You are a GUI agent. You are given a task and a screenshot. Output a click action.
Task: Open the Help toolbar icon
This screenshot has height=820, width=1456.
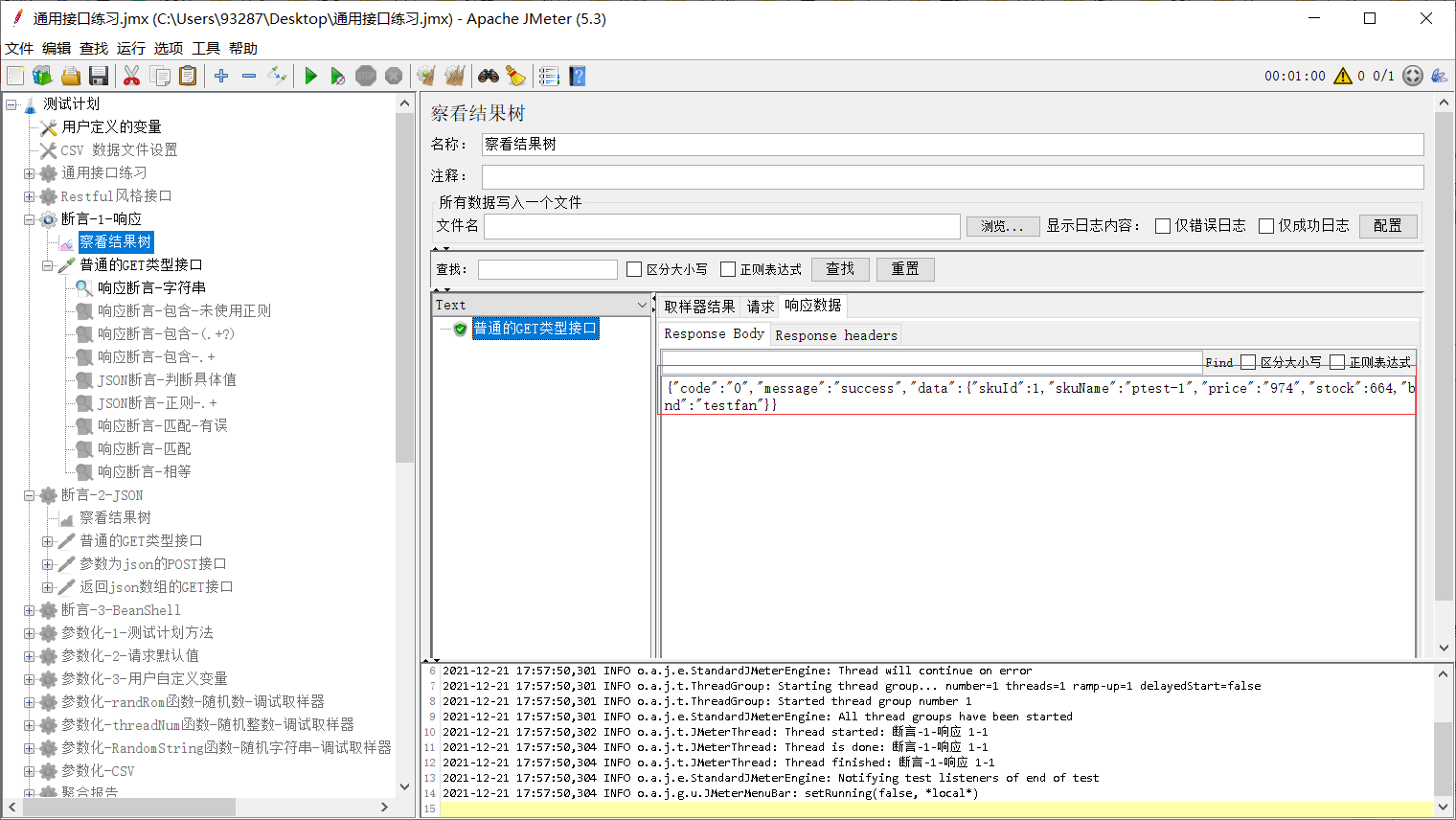577,76
